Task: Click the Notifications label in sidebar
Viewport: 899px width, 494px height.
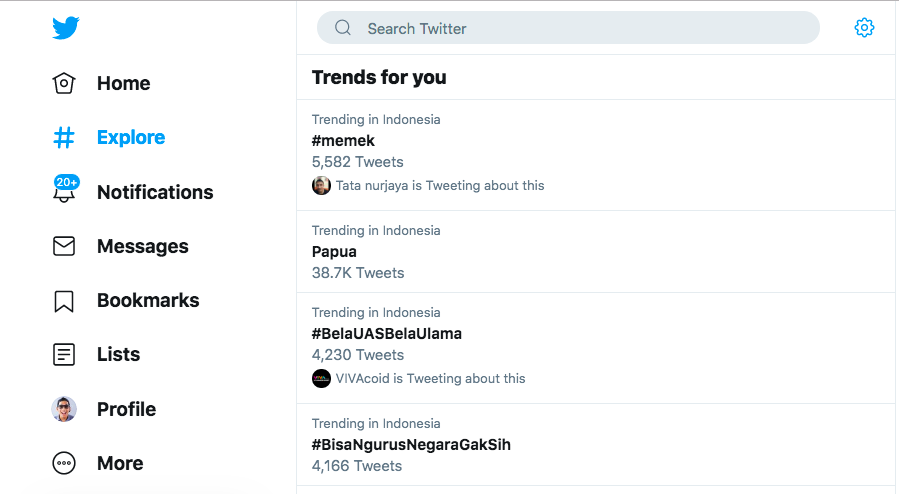Action: (155, 192)
